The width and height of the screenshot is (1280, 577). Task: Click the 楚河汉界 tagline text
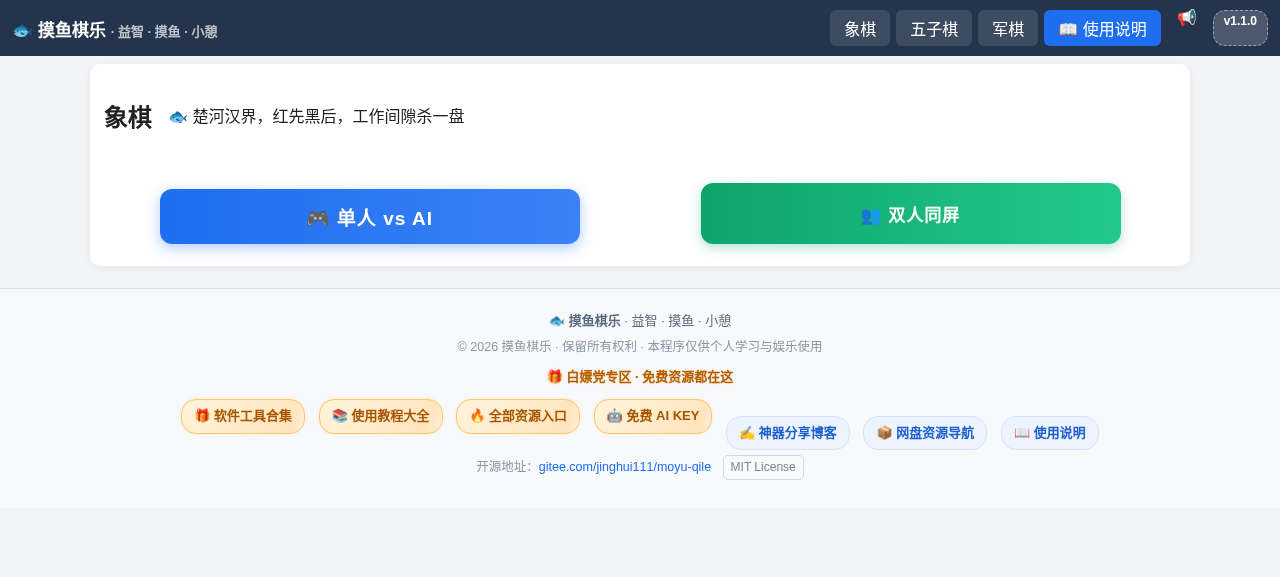(x=317, y=117)
